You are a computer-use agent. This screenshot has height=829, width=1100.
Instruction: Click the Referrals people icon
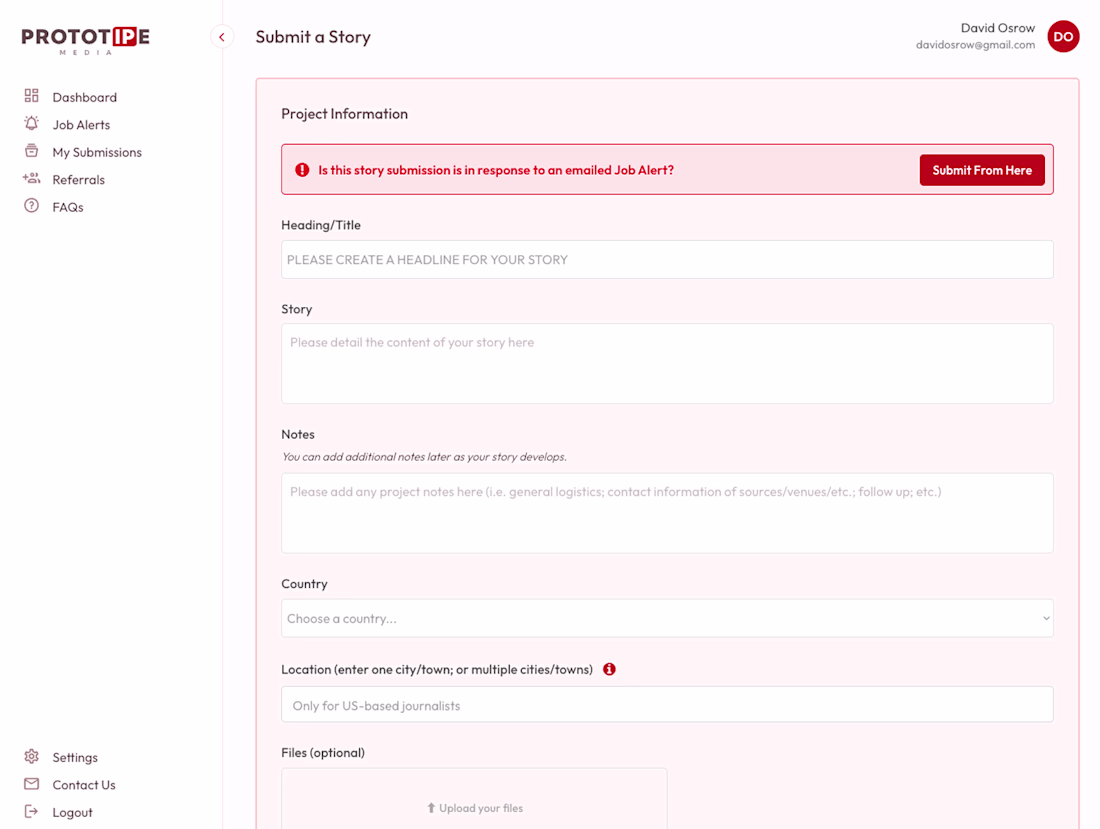(32, 179)
